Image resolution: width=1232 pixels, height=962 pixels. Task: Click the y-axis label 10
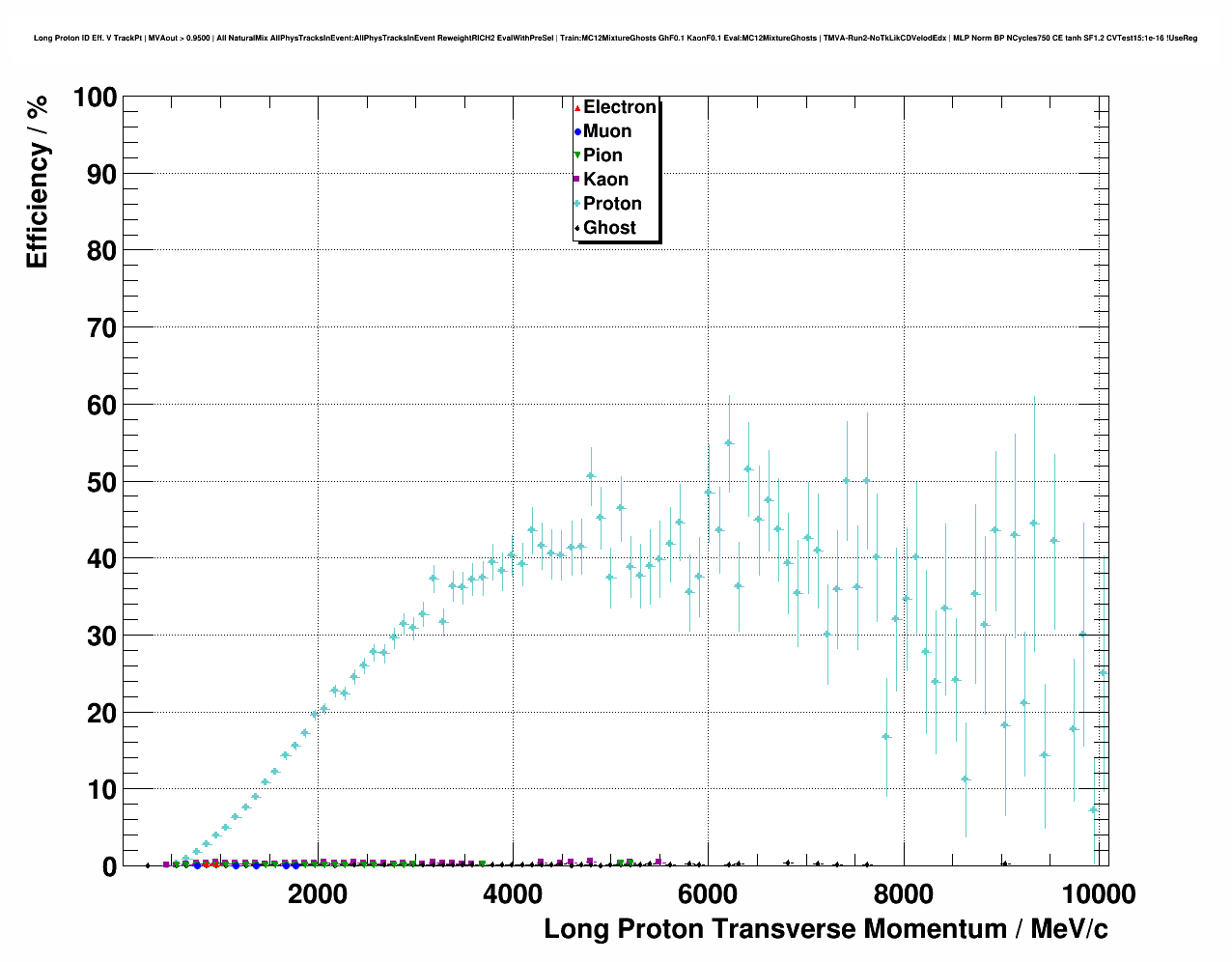pyautogui.click(x=102, y=790)
